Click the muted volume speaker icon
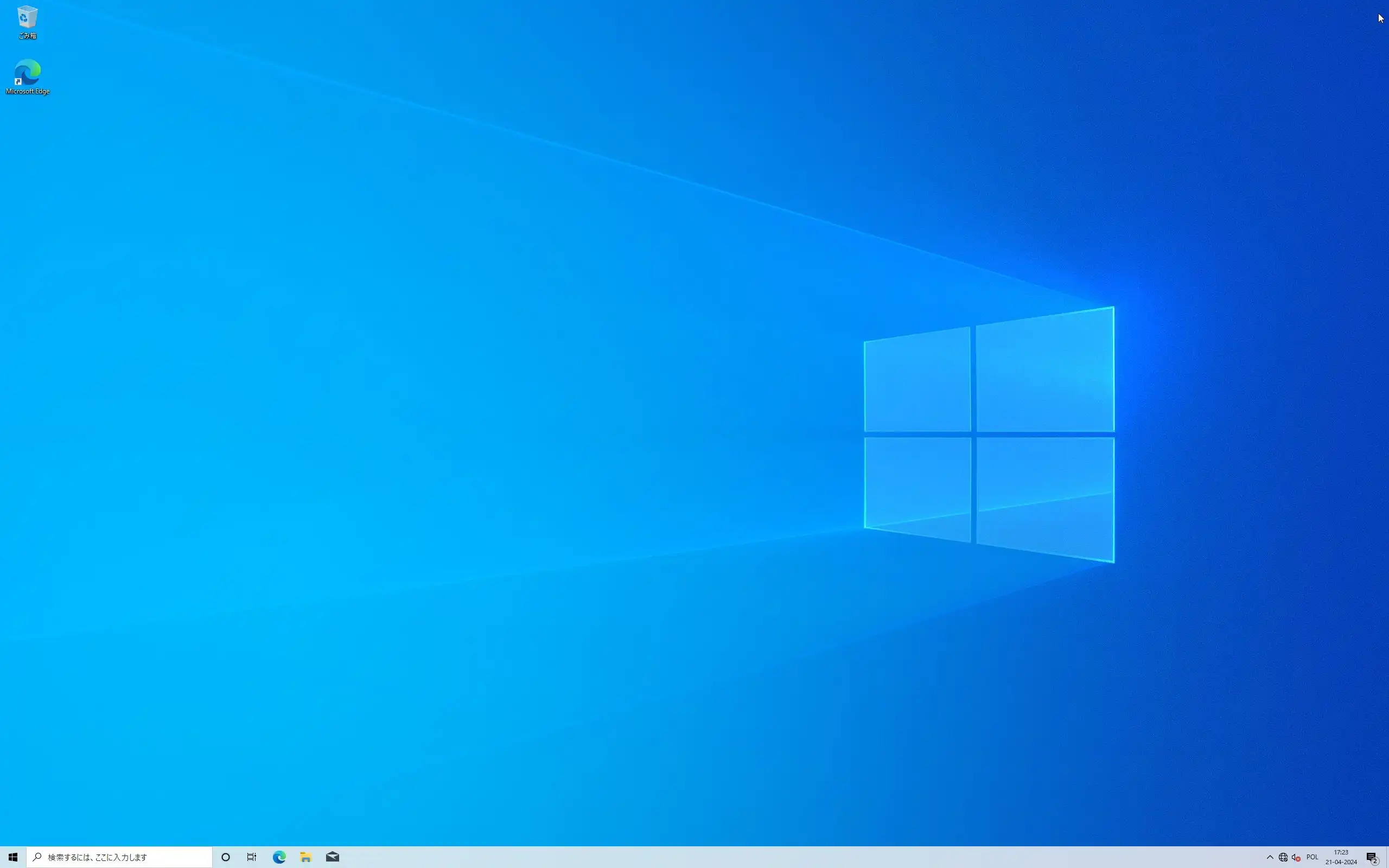This screenshot has height=868, width=1389. (1296, 857)
